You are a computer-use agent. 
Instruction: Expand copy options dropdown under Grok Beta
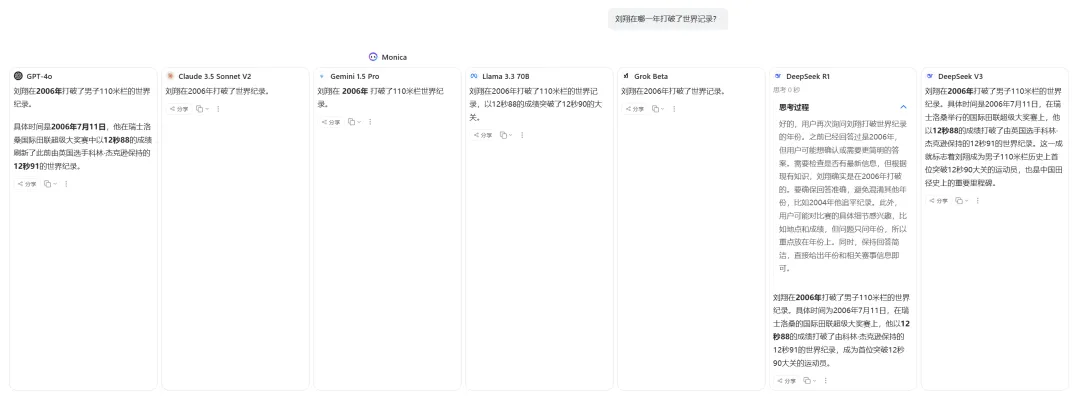pyautogui.click(x=663, y=109)
